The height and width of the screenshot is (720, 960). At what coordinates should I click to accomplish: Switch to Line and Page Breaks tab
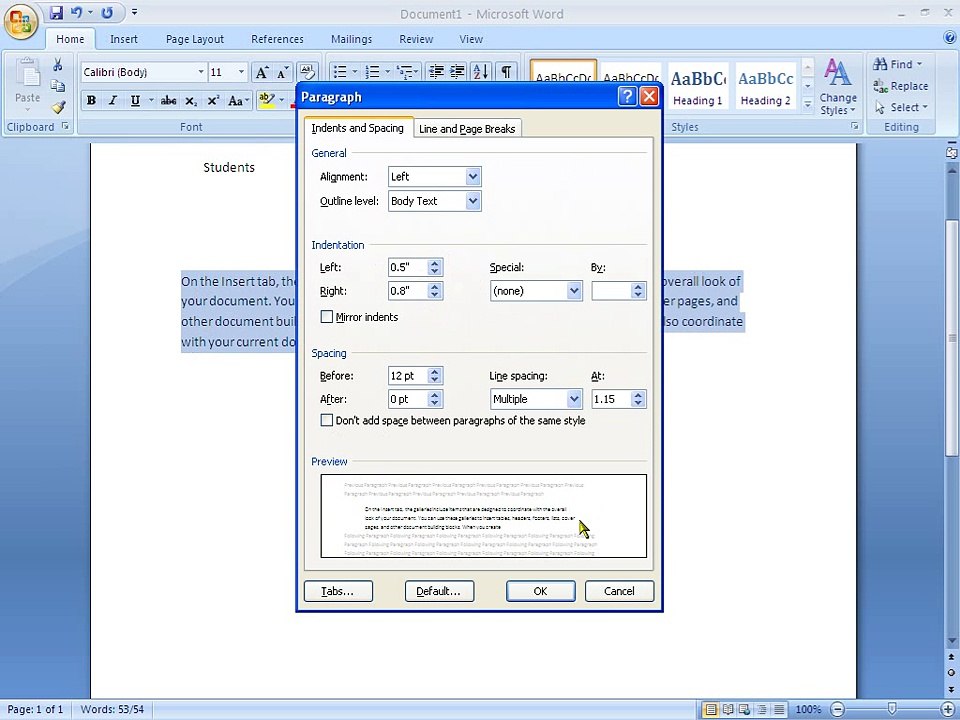[x=467, y=129]
